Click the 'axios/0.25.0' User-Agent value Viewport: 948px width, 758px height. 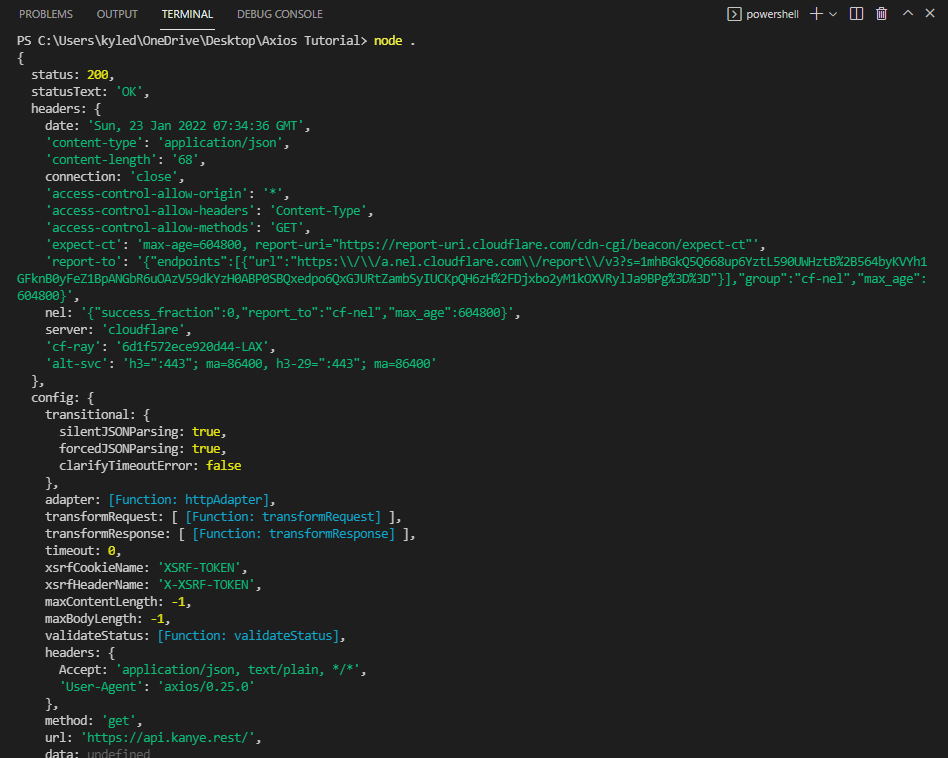click(x=206, y=687)
